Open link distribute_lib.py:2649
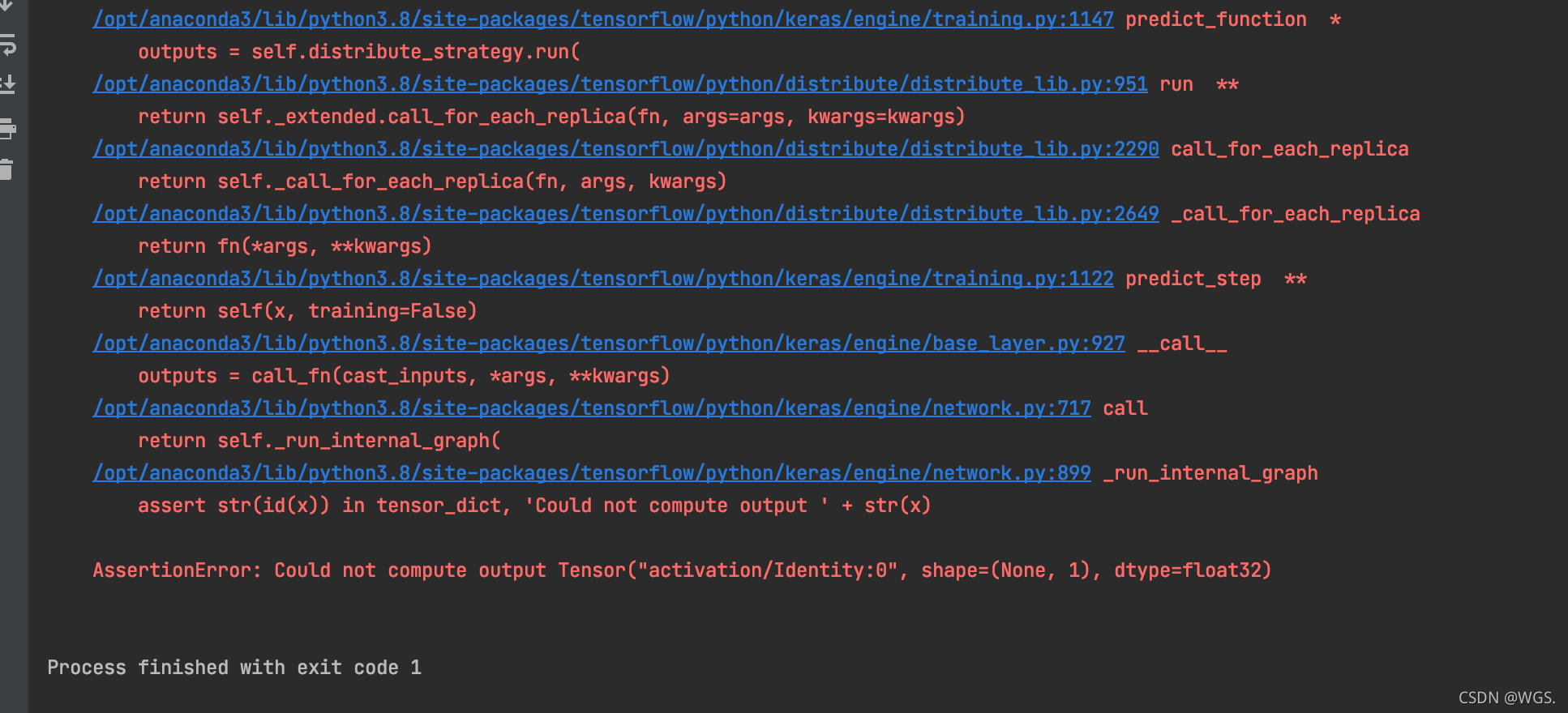 (626, 214)
